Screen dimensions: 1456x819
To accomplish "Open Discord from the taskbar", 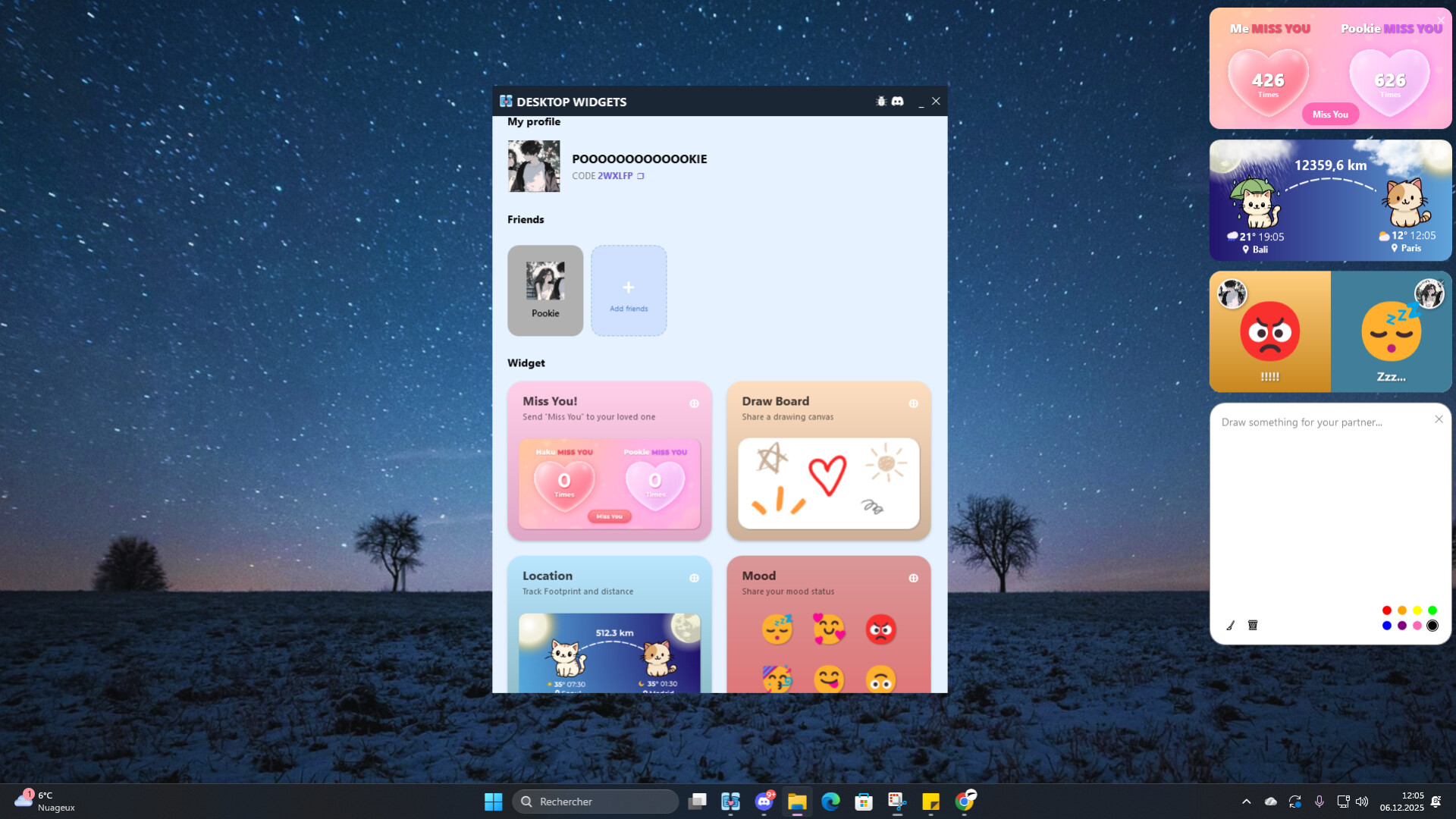I will (764, 801).
